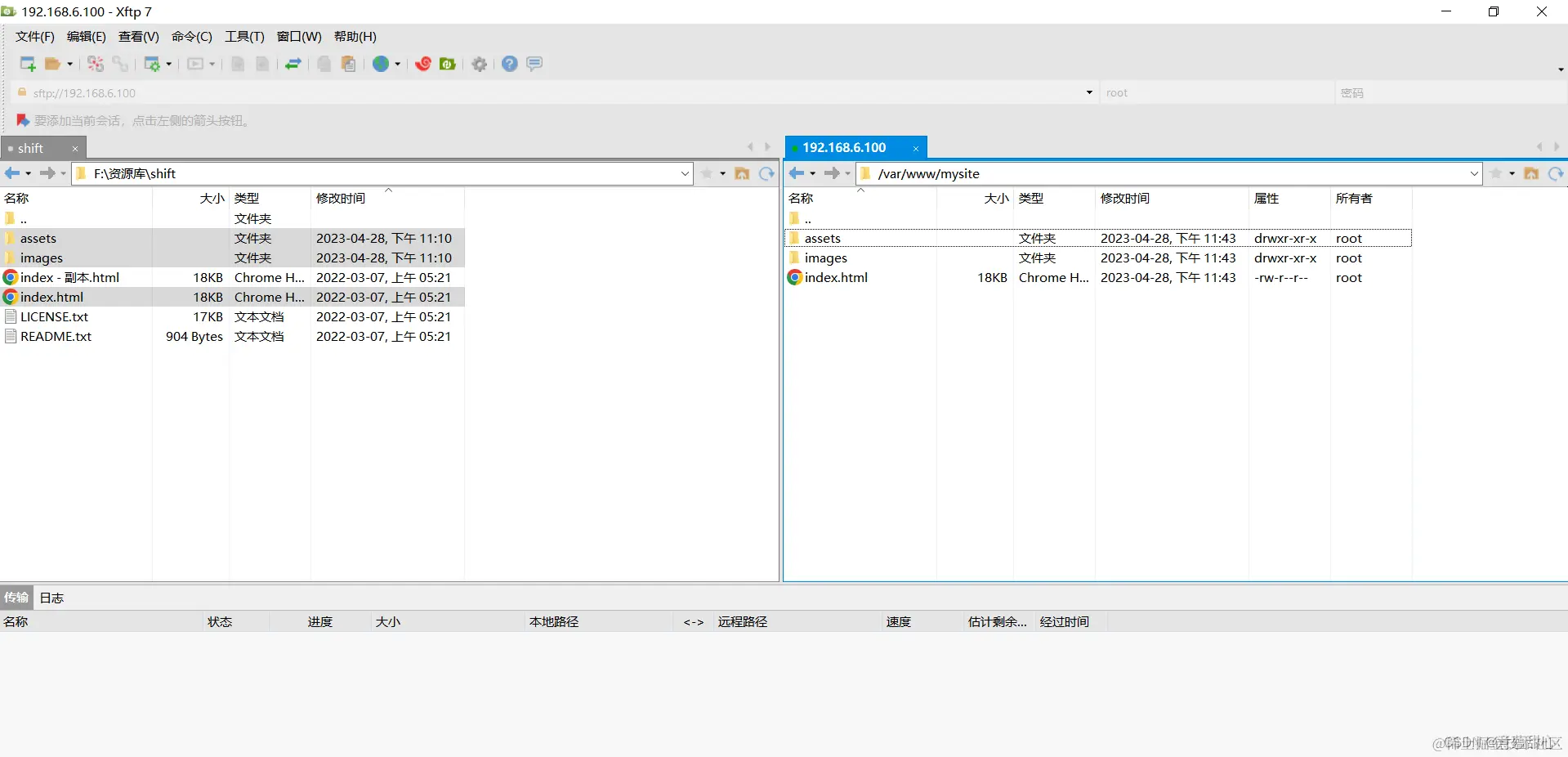Click the green Xftp folder icon
The height and width of the screenshot is (757, 1568).
click(x=448, y=64)
